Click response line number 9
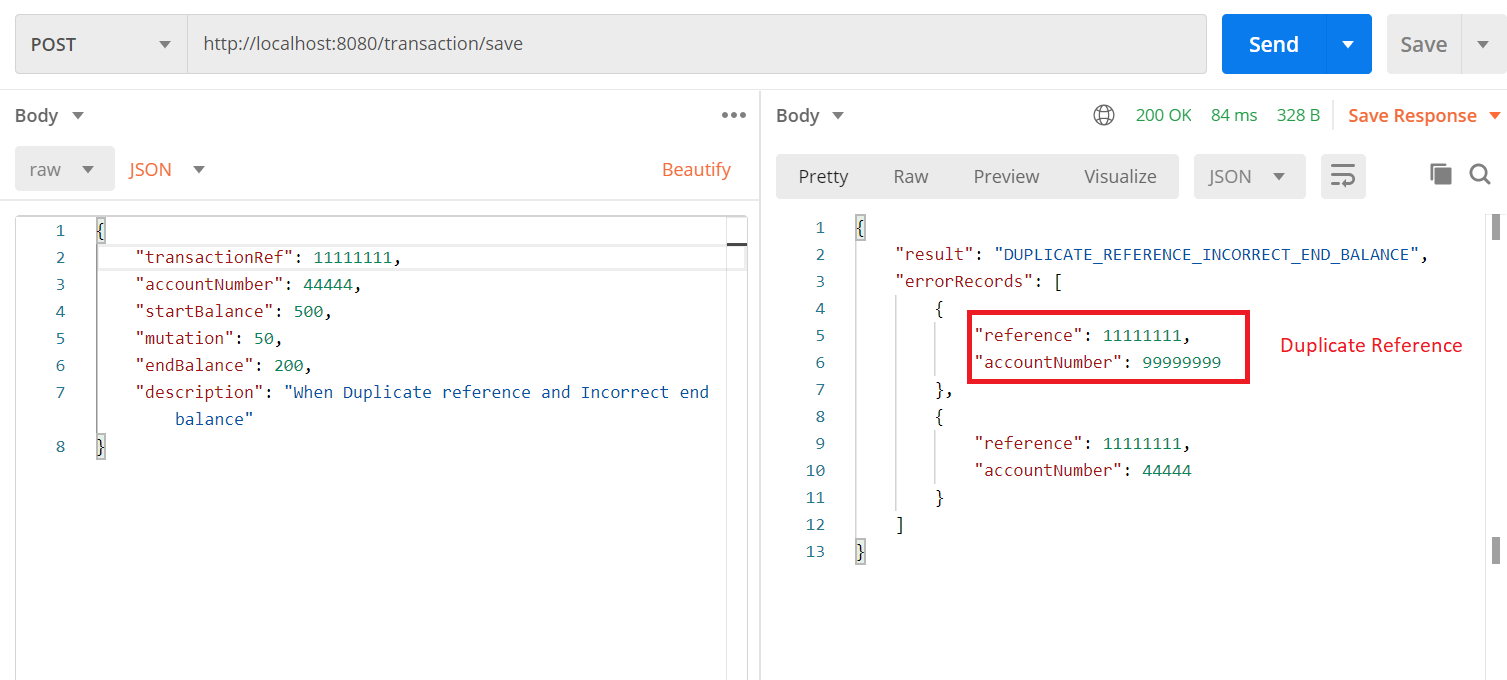Image resolution: width=1507 pixels, height=680 pixels. click(820, 443)
